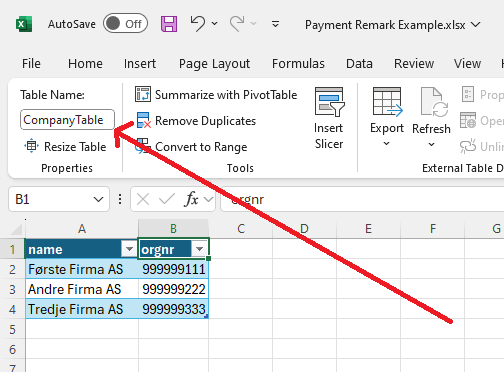This screenshot has width=504, height=372.
Task: Go to the Formulas tab
Action: [x=298, y=63]
